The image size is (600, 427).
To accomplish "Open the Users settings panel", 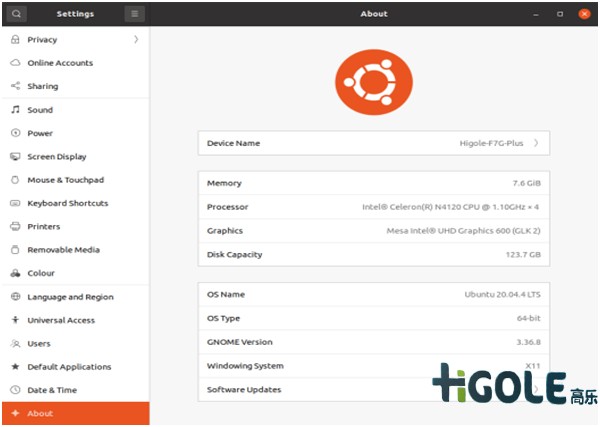I will click(x=39, y=343).
